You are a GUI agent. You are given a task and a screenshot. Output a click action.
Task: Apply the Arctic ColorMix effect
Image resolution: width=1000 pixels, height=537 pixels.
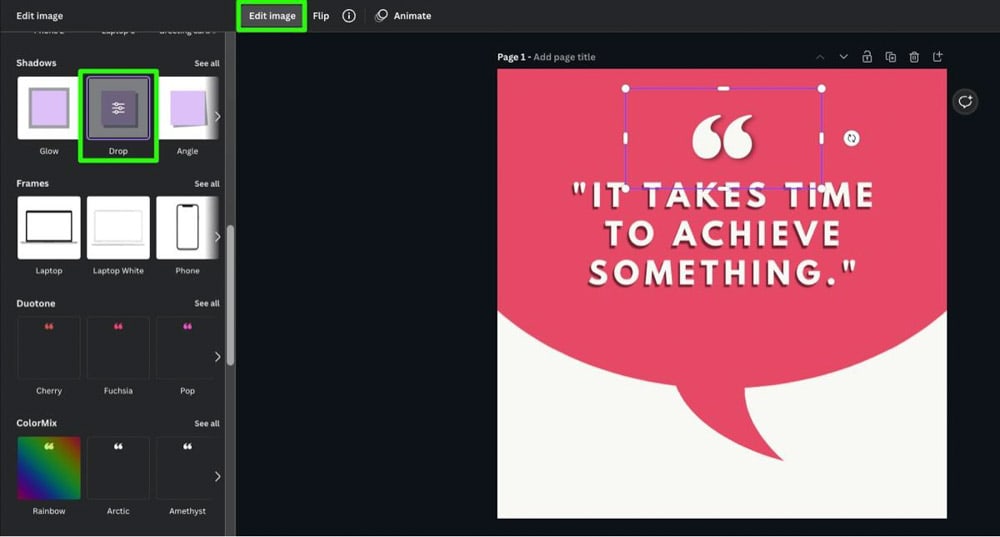point(118,468)
